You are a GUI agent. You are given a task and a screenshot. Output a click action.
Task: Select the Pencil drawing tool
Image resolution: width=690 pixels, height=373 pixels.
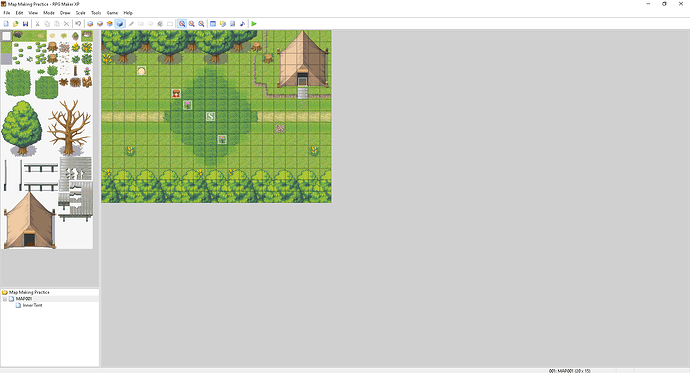(131, 24)
